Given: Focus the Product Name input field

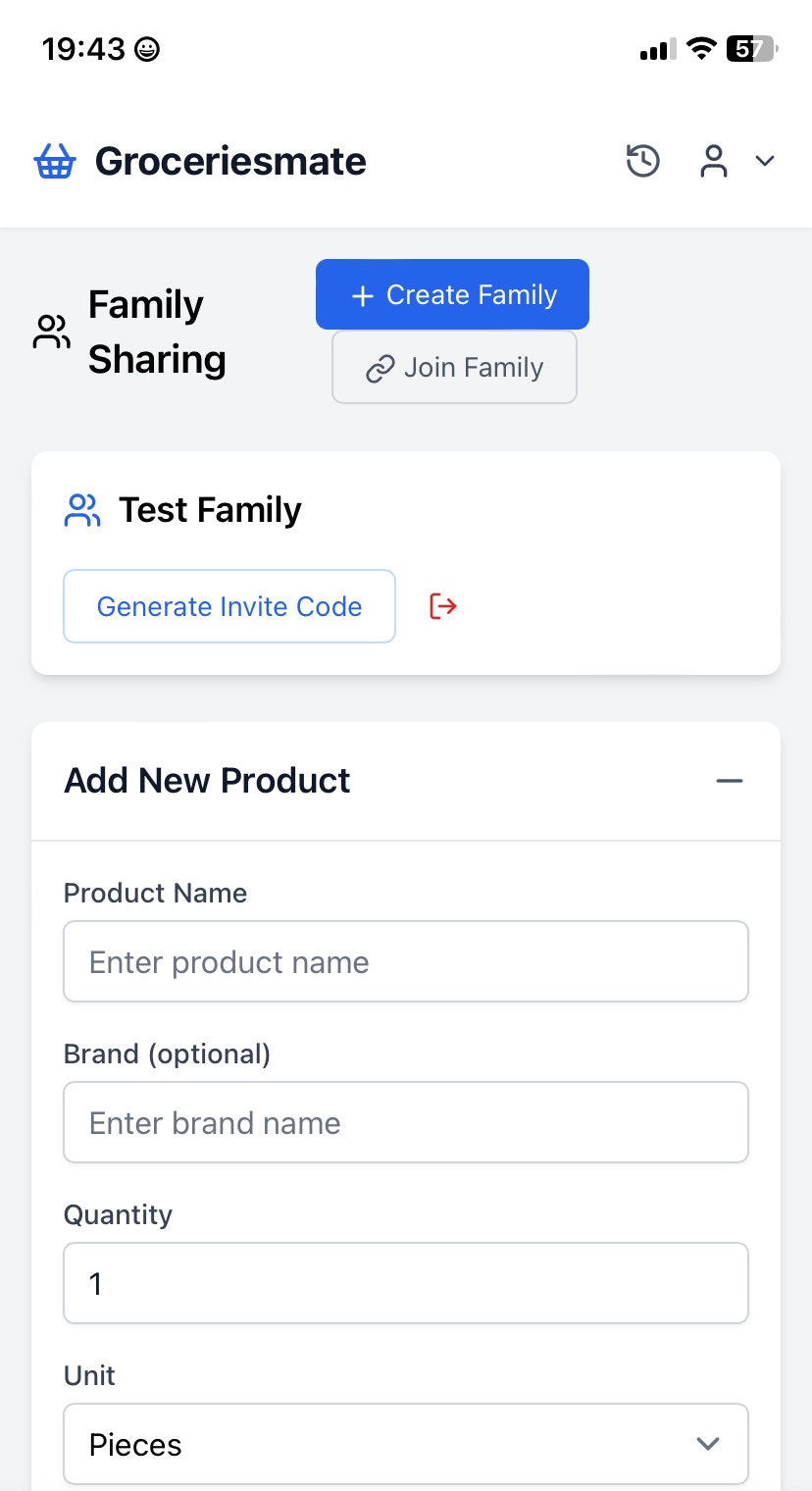Looking at the screenshot, I should coord(406,961).
